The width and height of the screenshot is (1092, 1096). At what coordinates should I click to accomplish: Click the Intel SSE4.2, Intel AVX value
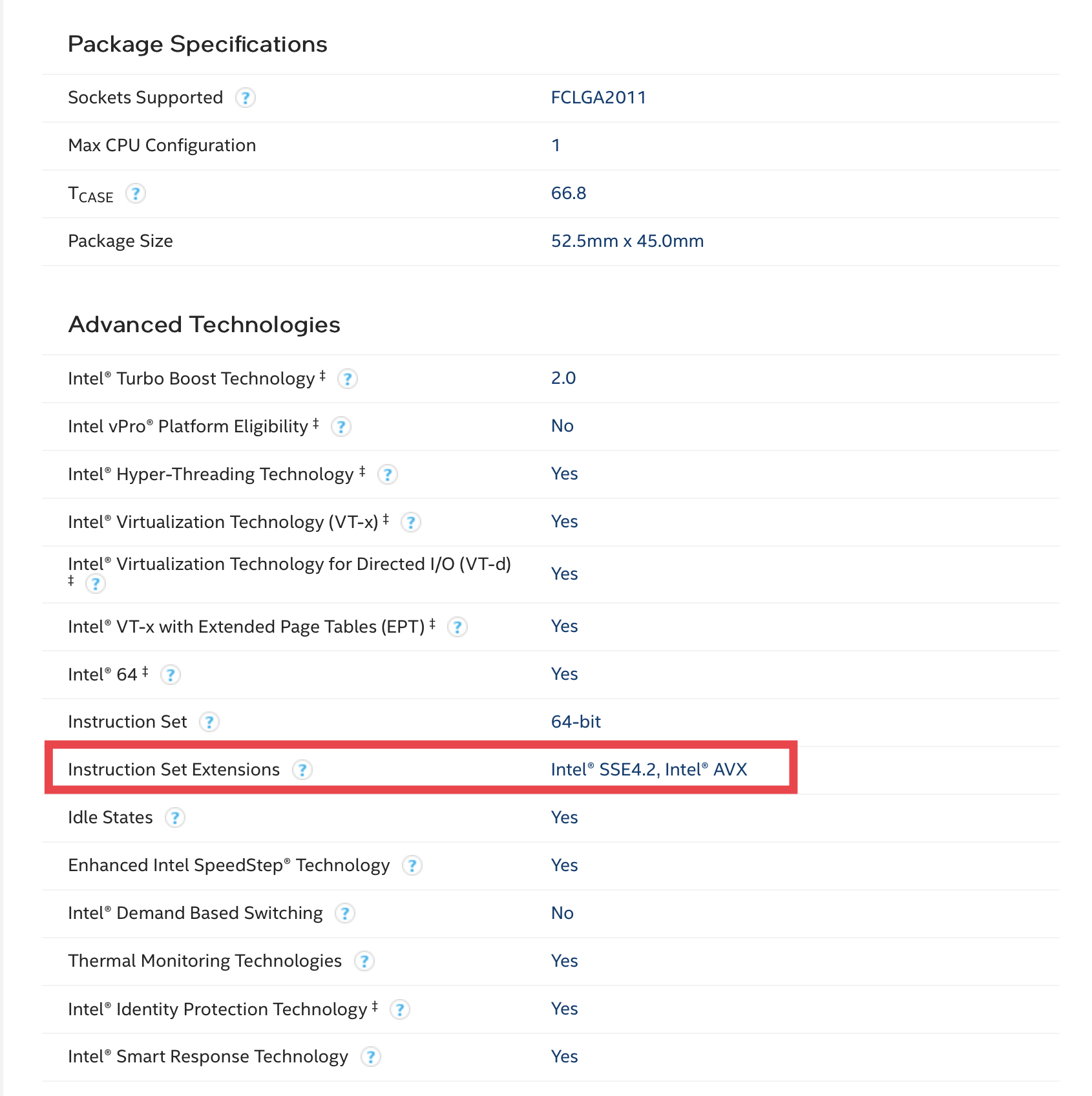[649, 770]
